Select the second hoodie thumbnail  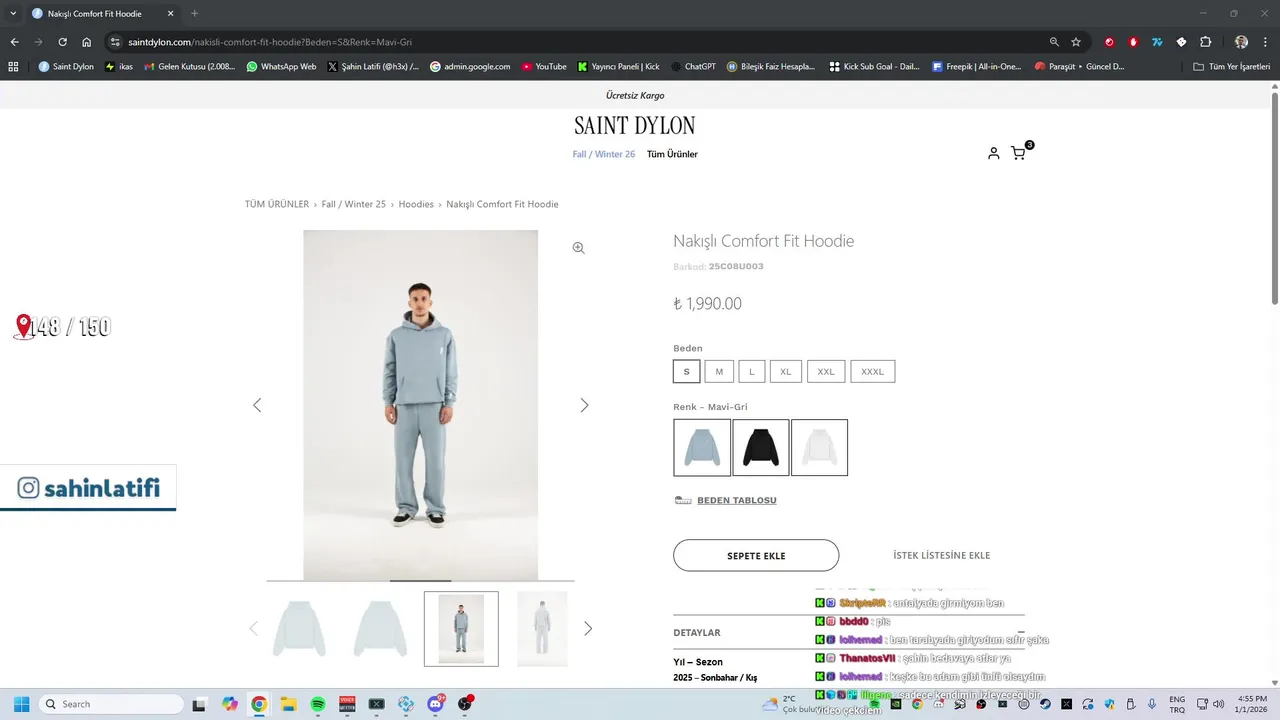(x=380, y=628)
